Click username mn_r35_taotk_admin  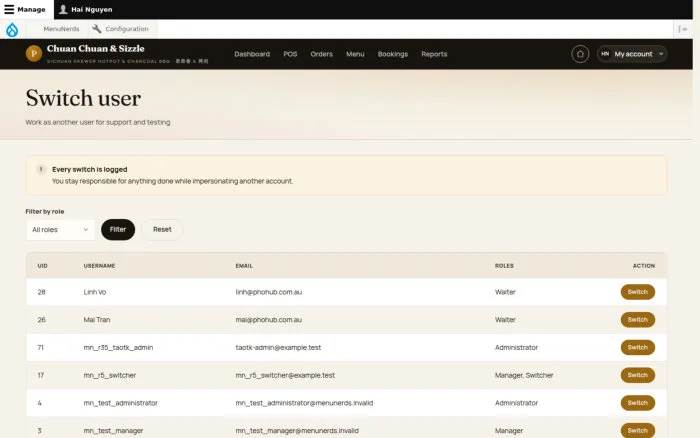(x=118, y=347)
